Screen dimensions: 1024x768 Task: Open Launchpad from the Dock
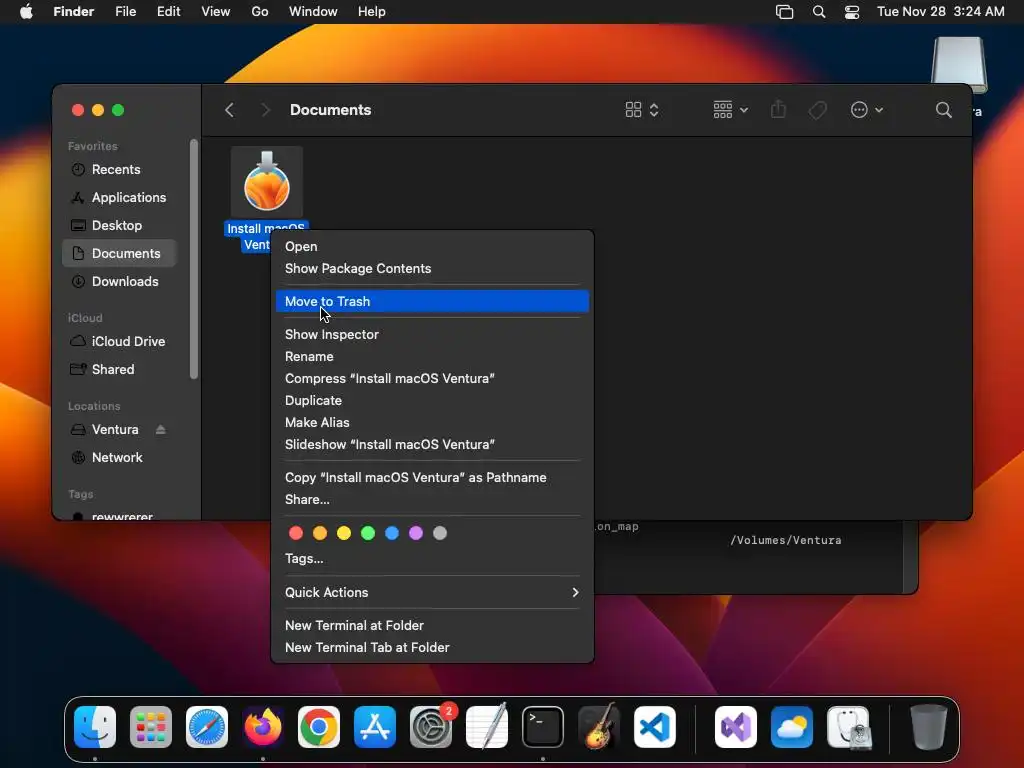click(151, 727)
